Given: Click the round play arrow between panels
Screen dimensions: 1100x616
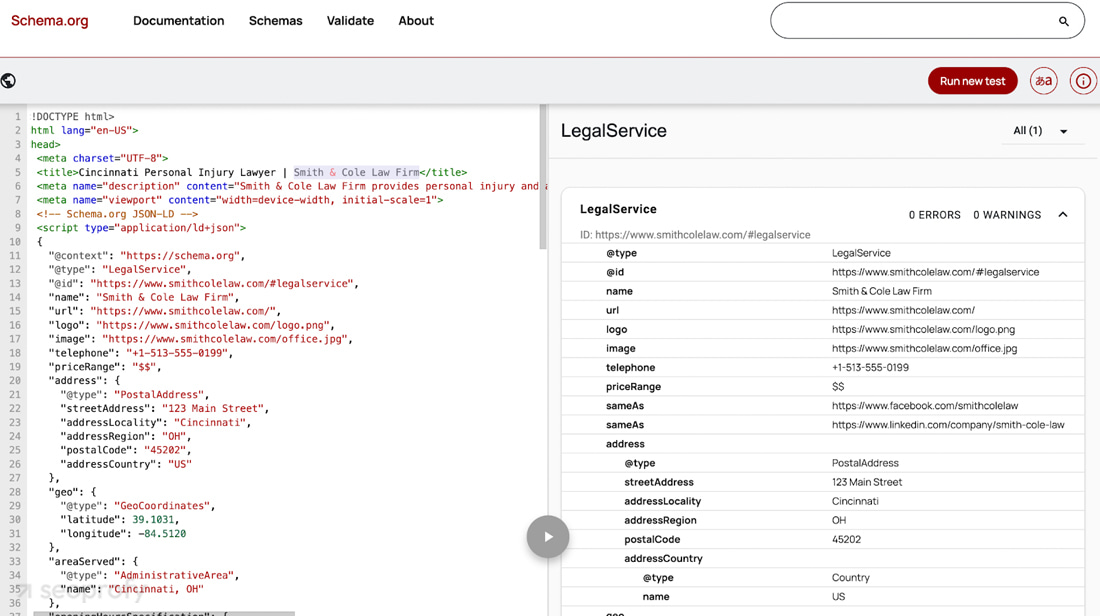Looking at the screenshot, I should 548,537.
